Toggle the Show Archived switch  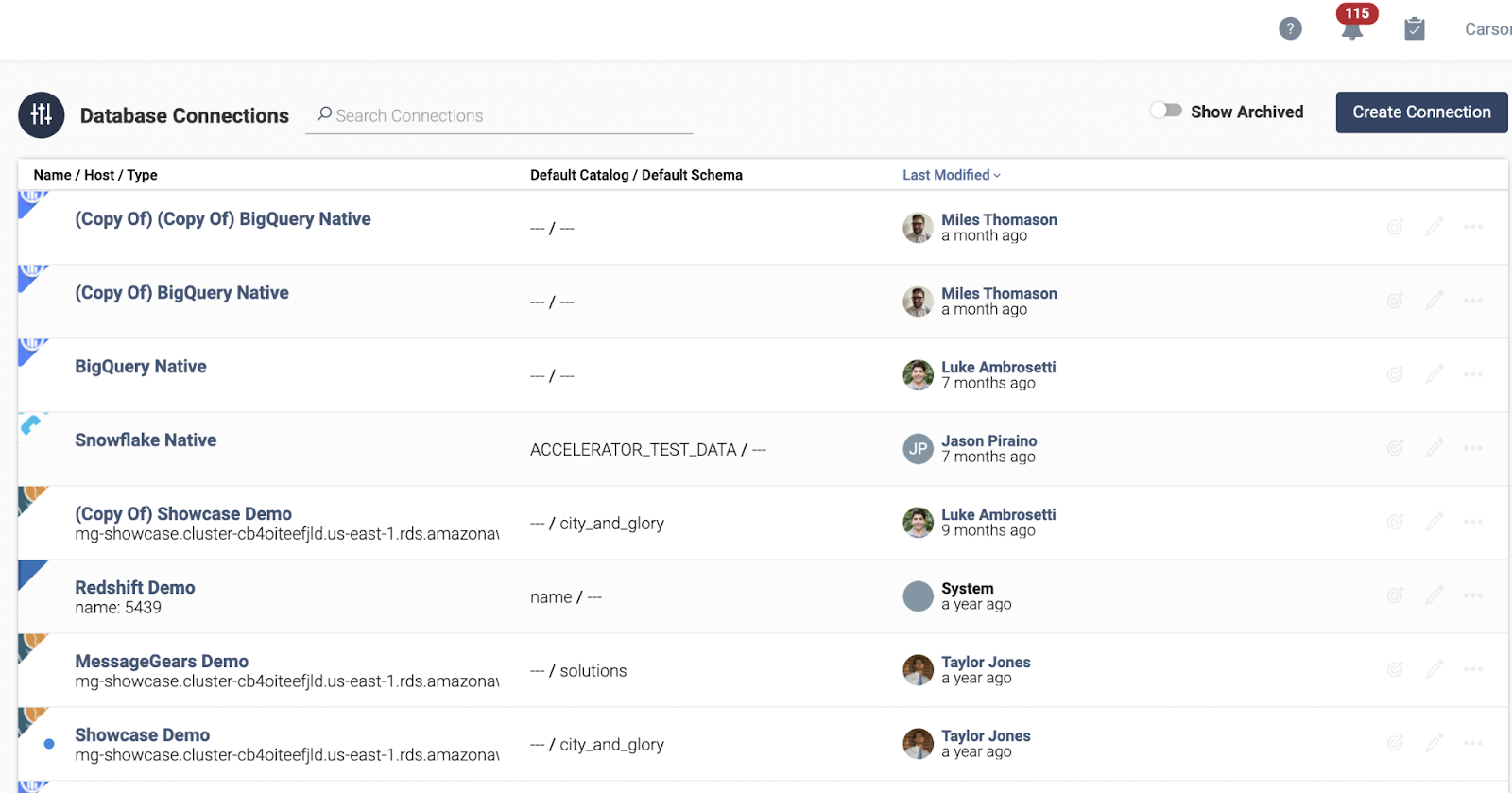pyautogui.click(x=1166, y=111)
